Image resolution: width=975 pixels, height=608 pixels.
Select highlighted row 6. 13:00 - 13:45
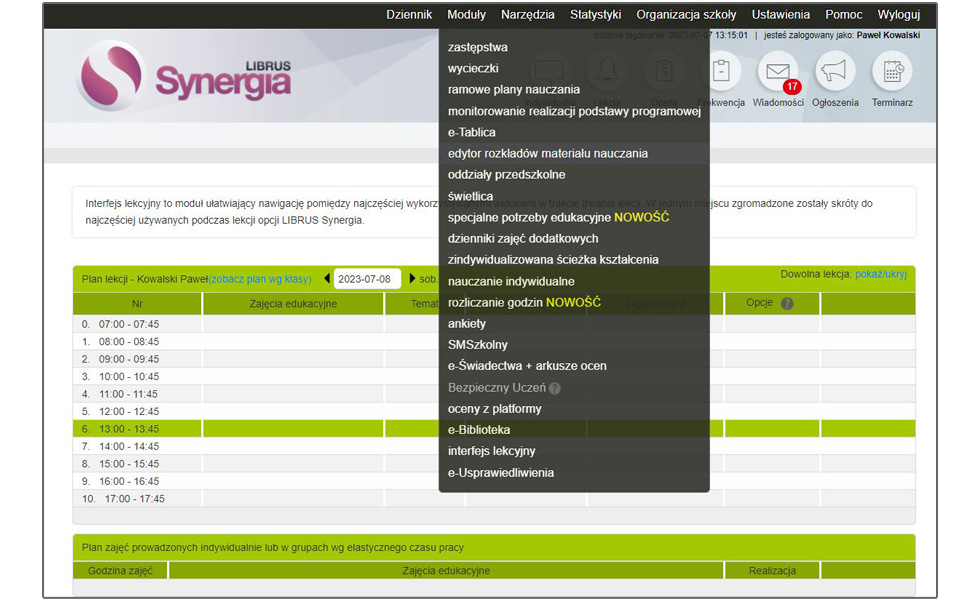coord(494,428)
